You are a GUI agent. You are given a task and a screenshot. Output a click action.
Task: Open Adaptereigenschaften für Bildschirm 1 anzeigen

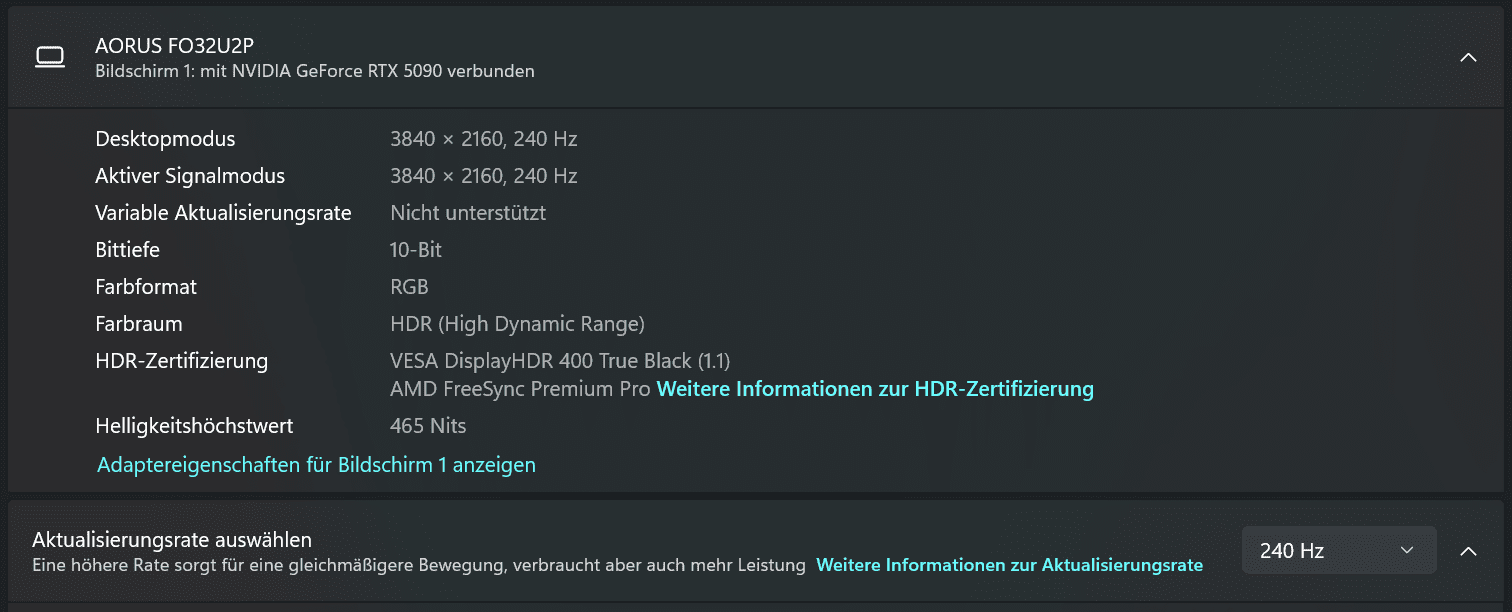coord(316,465)
